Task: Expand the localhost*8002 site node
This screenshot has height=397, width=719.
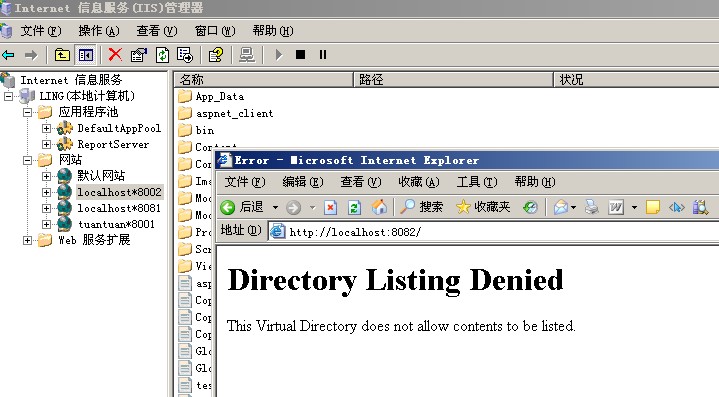Action: (x=46, y=192)
